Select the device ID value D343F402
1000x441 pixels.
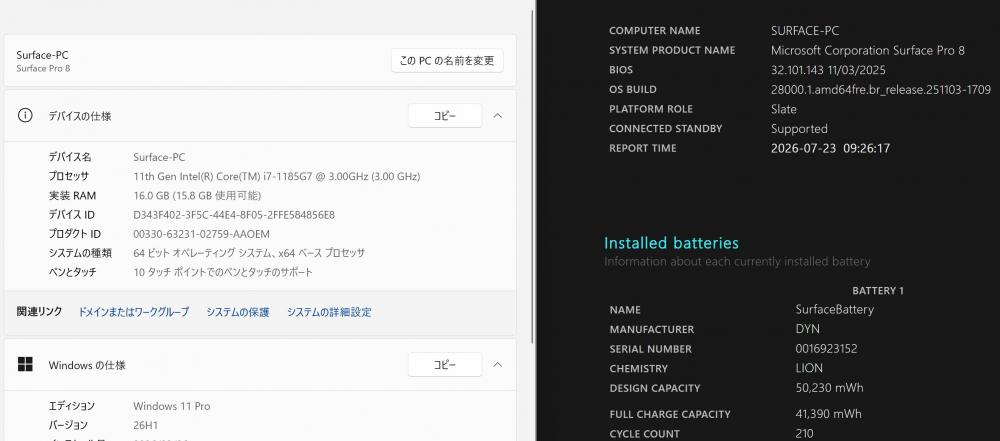(x=233, y=214)
